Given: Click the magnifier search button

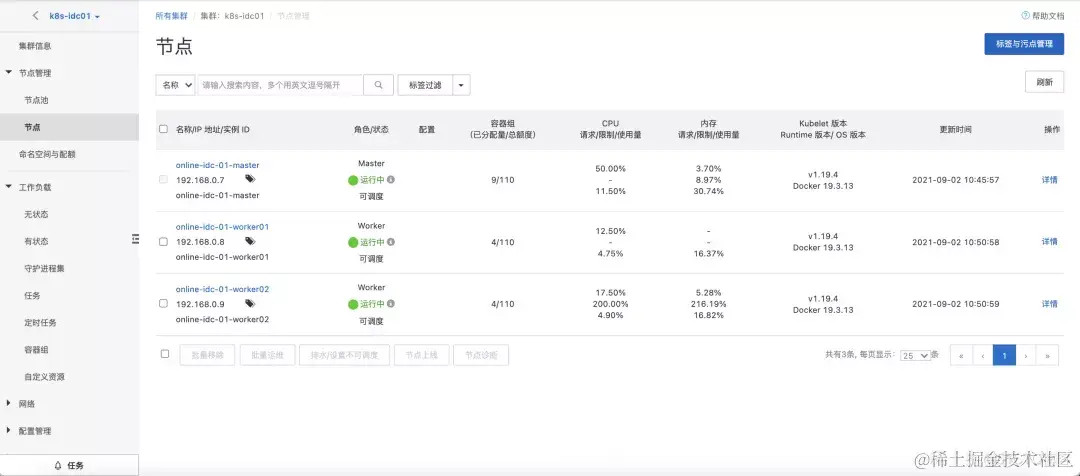Looking at the screenshot, I should pos(378,85).
